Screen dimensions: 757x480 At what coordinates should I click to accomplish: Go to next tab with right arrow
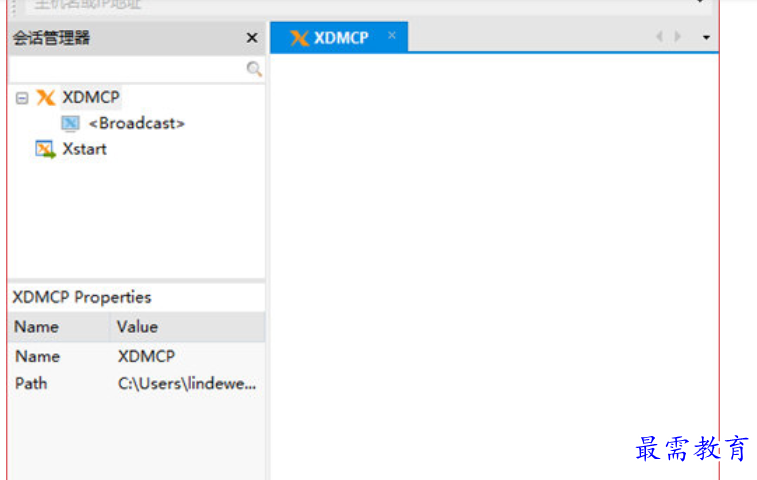677,36
